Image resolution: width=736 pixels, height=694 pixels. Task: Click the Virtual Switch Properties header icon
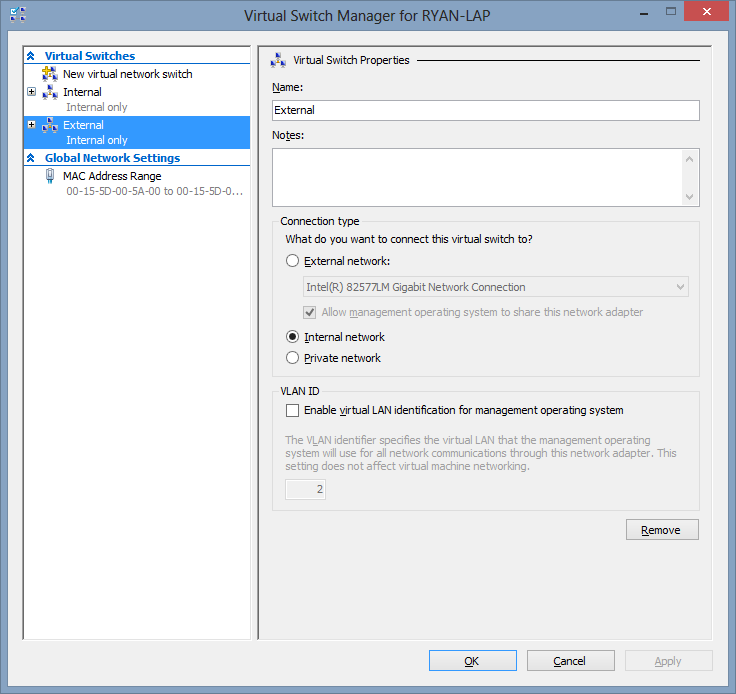pyautogui.click(x=278, y=60)
